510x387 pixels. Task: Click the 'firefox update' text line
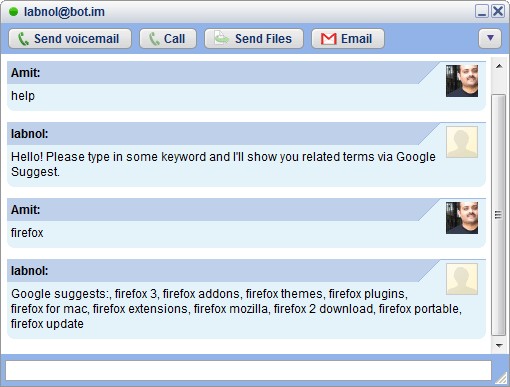point(47,324)
